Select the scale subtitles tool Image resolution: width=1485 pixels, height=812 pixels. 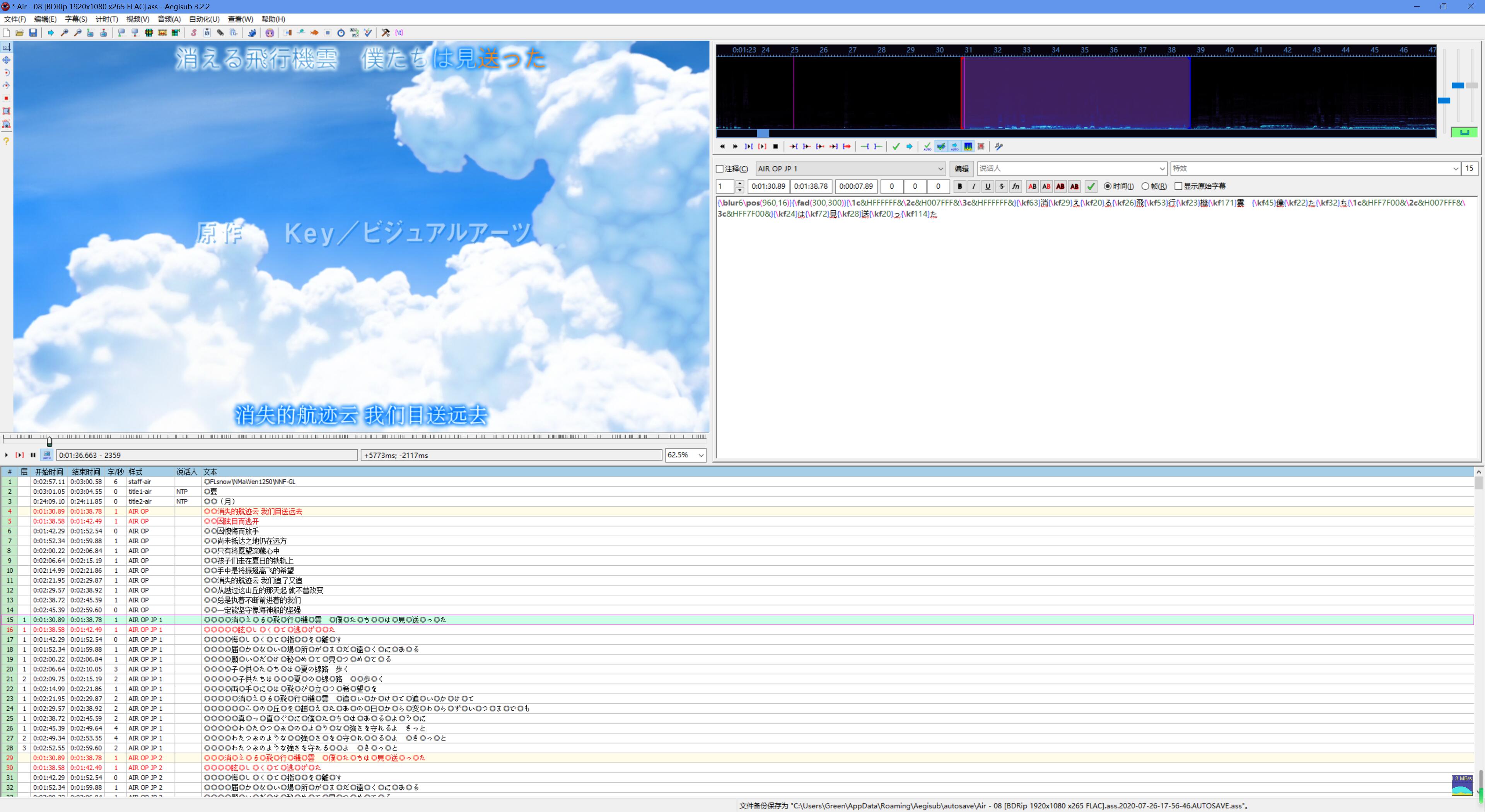point(6,98)
